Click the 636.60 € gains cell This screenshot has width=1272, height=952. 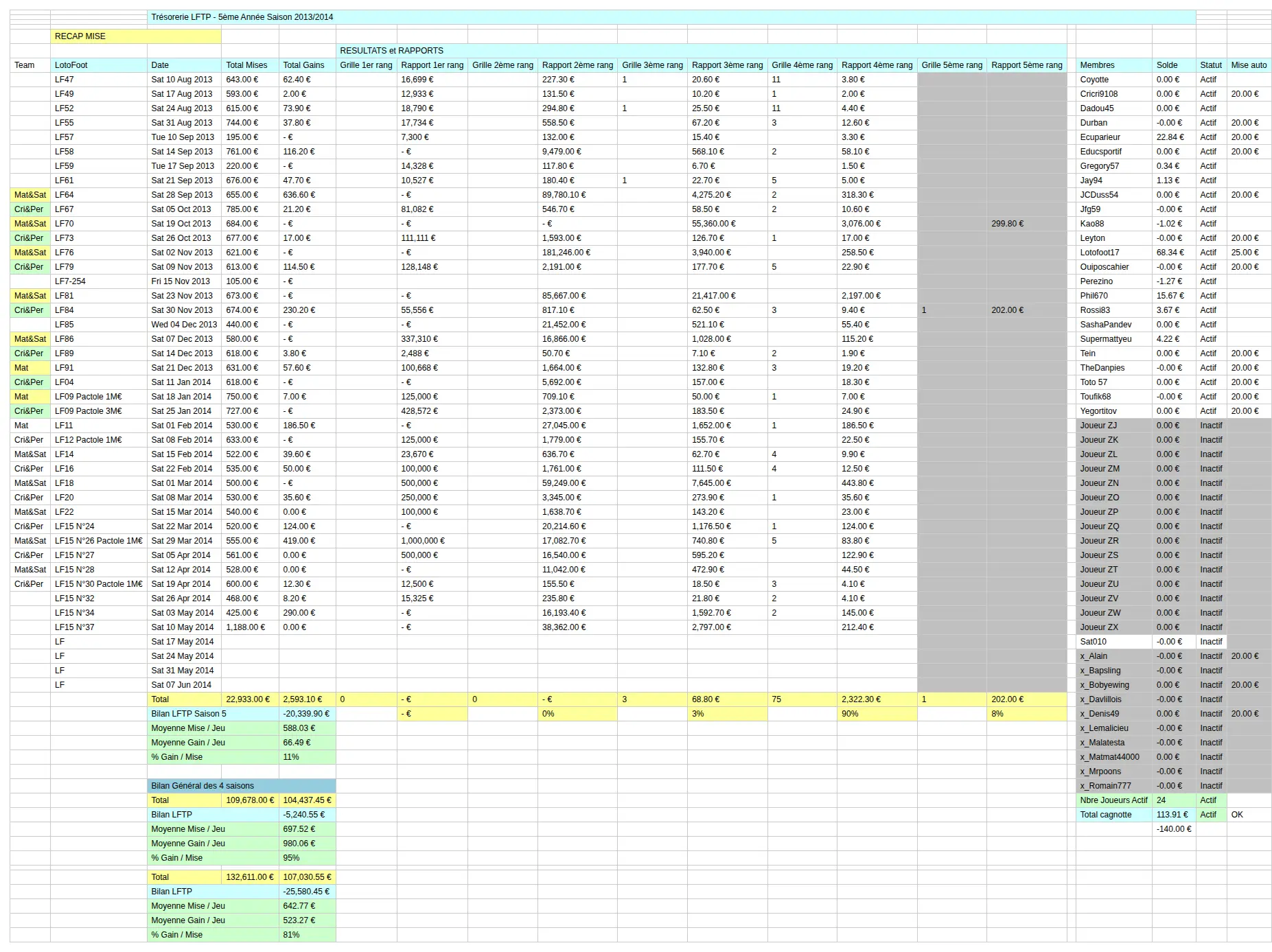click(308, 195)
